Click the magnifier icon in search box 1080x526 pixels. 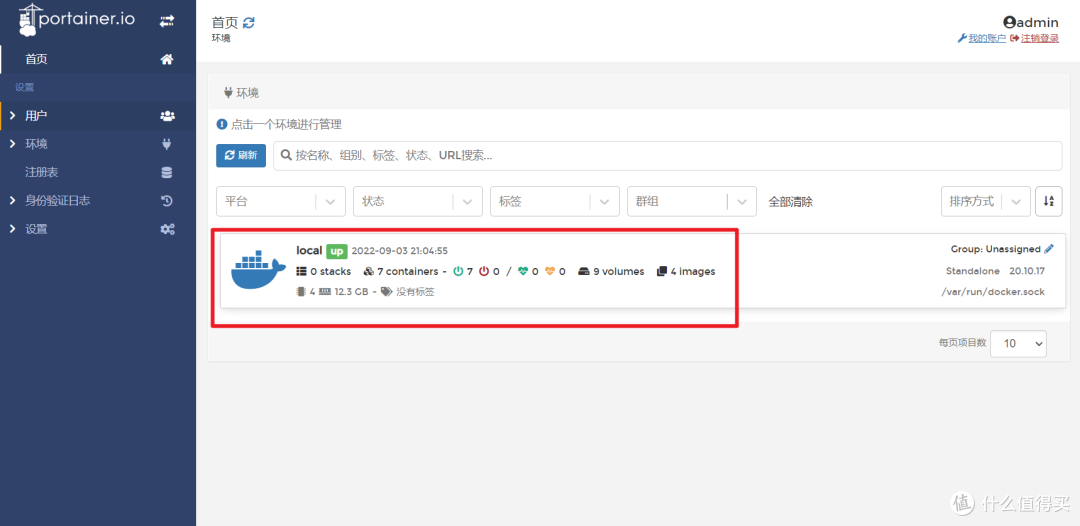(287, 156)
